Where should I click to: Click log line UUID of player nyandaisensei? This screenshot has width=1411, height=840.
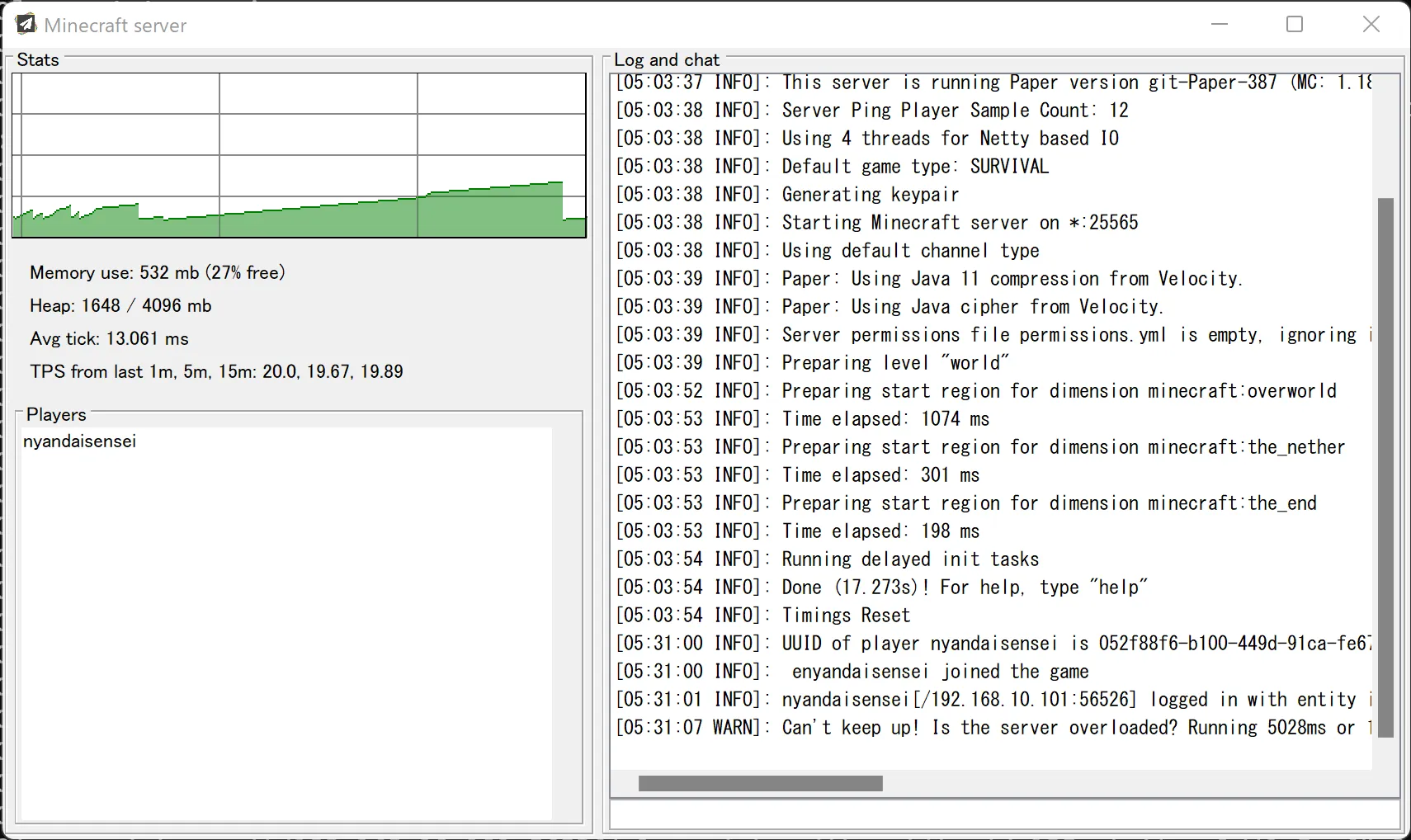pyautogui.click(x=993, y=644)
